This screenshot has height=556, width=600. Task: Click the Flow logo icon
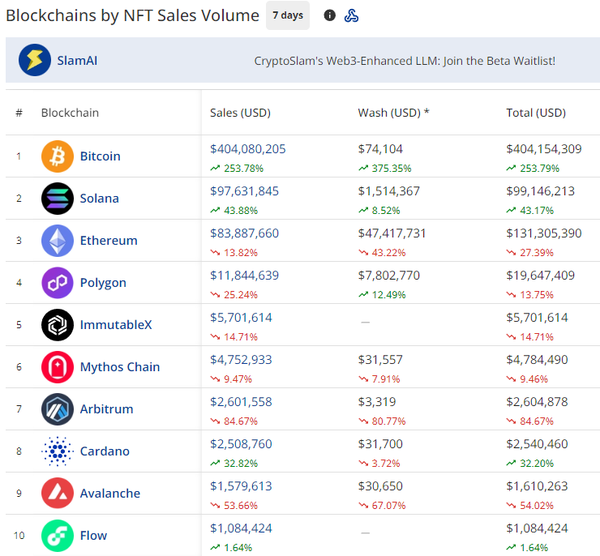click(57, 535)
